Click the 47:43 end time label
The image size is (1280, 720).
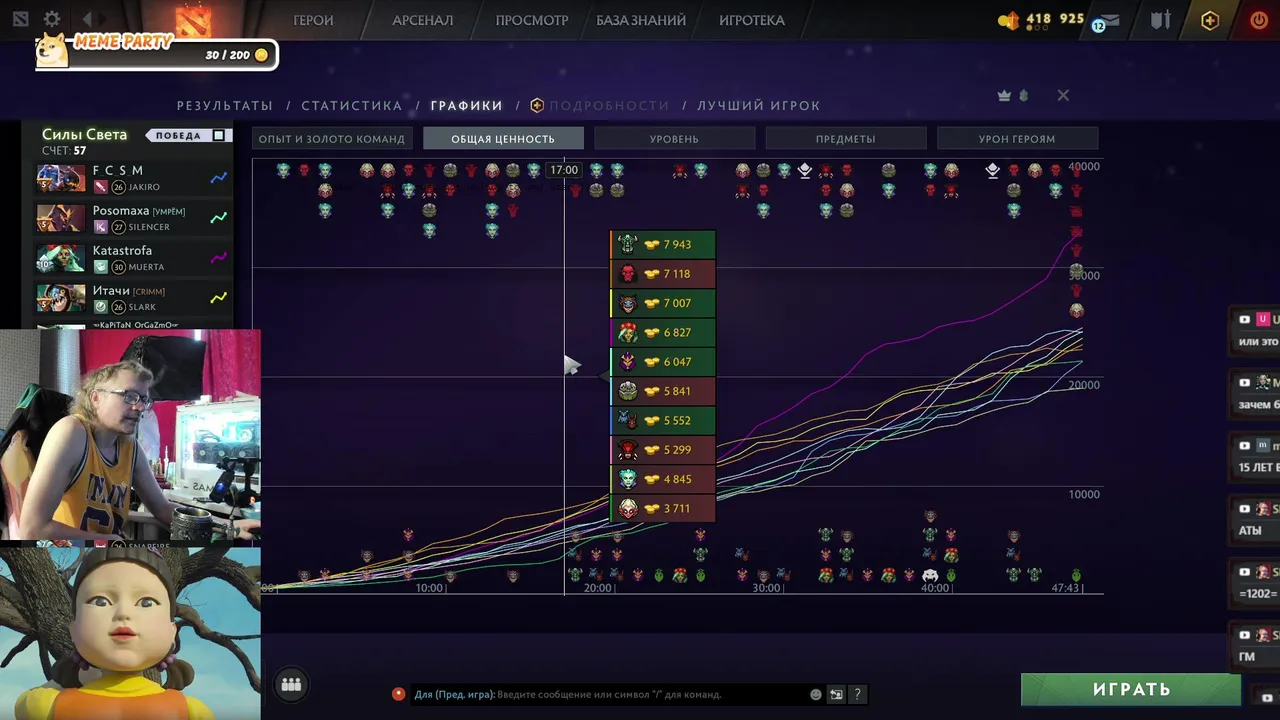pos(1066,588)
